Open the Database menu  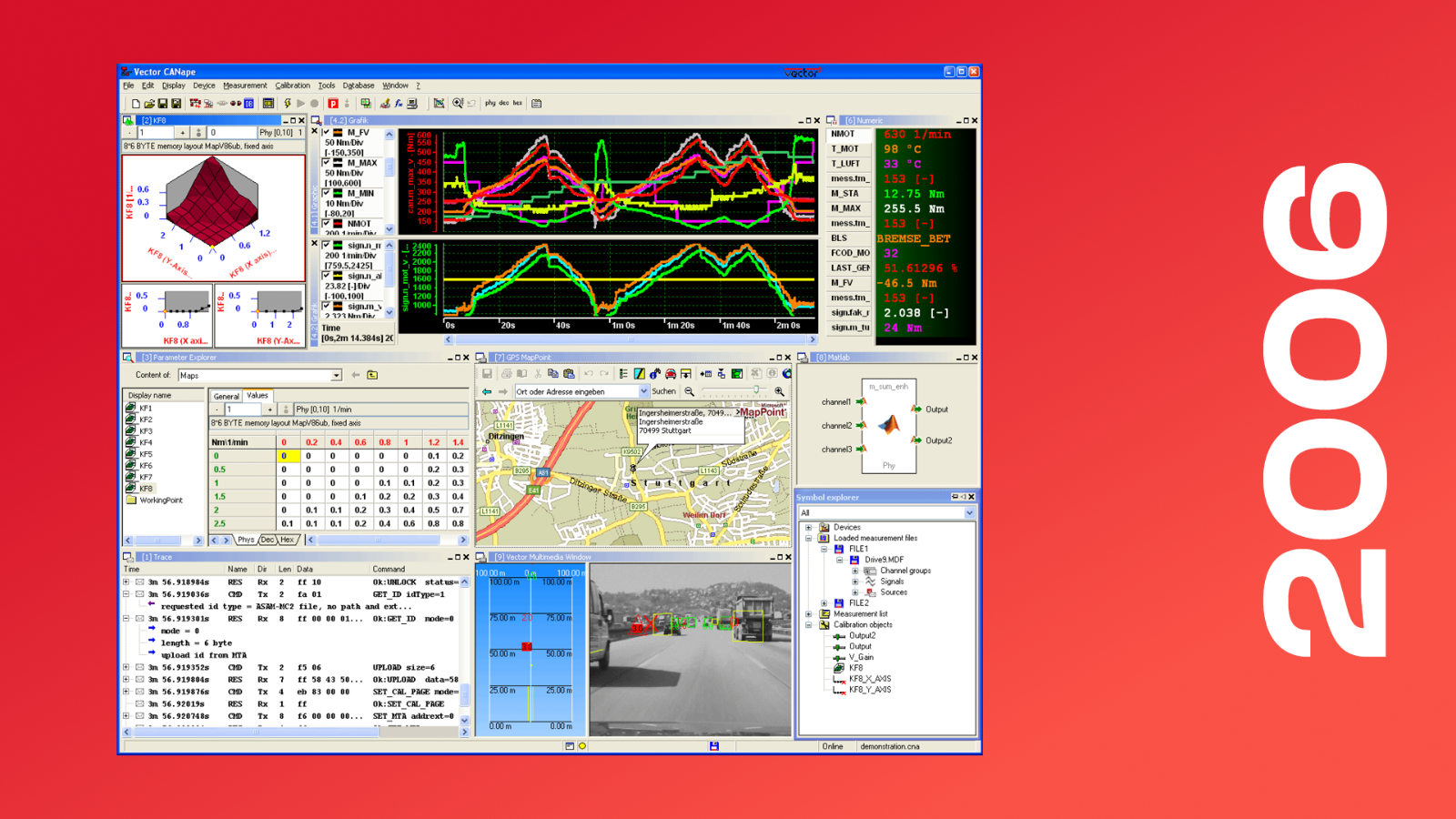(359, 86)
